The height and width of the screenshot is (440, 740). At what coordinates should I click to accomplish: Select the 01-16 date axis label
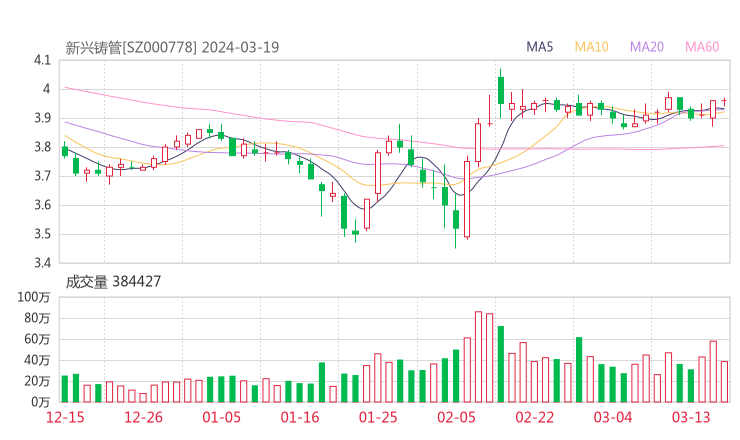point(299,417)
